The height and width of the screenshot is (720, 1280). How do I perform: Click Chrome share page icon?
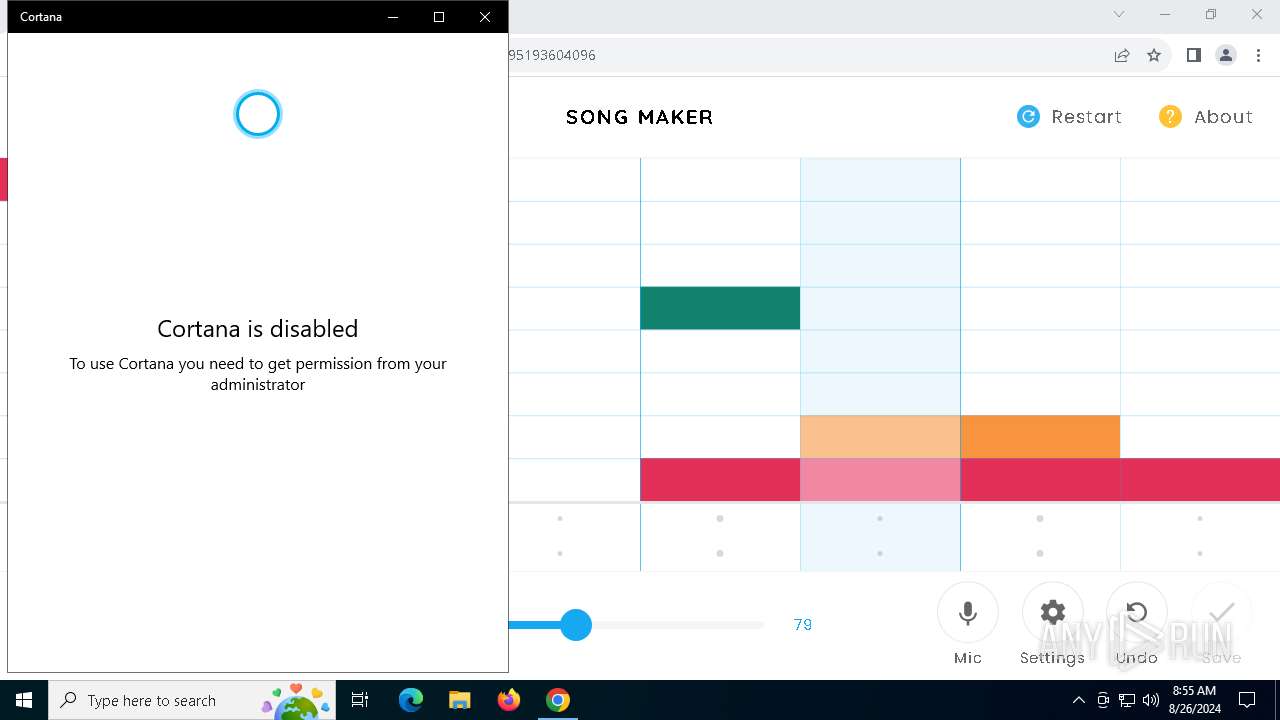click(x=1122, y=55)
